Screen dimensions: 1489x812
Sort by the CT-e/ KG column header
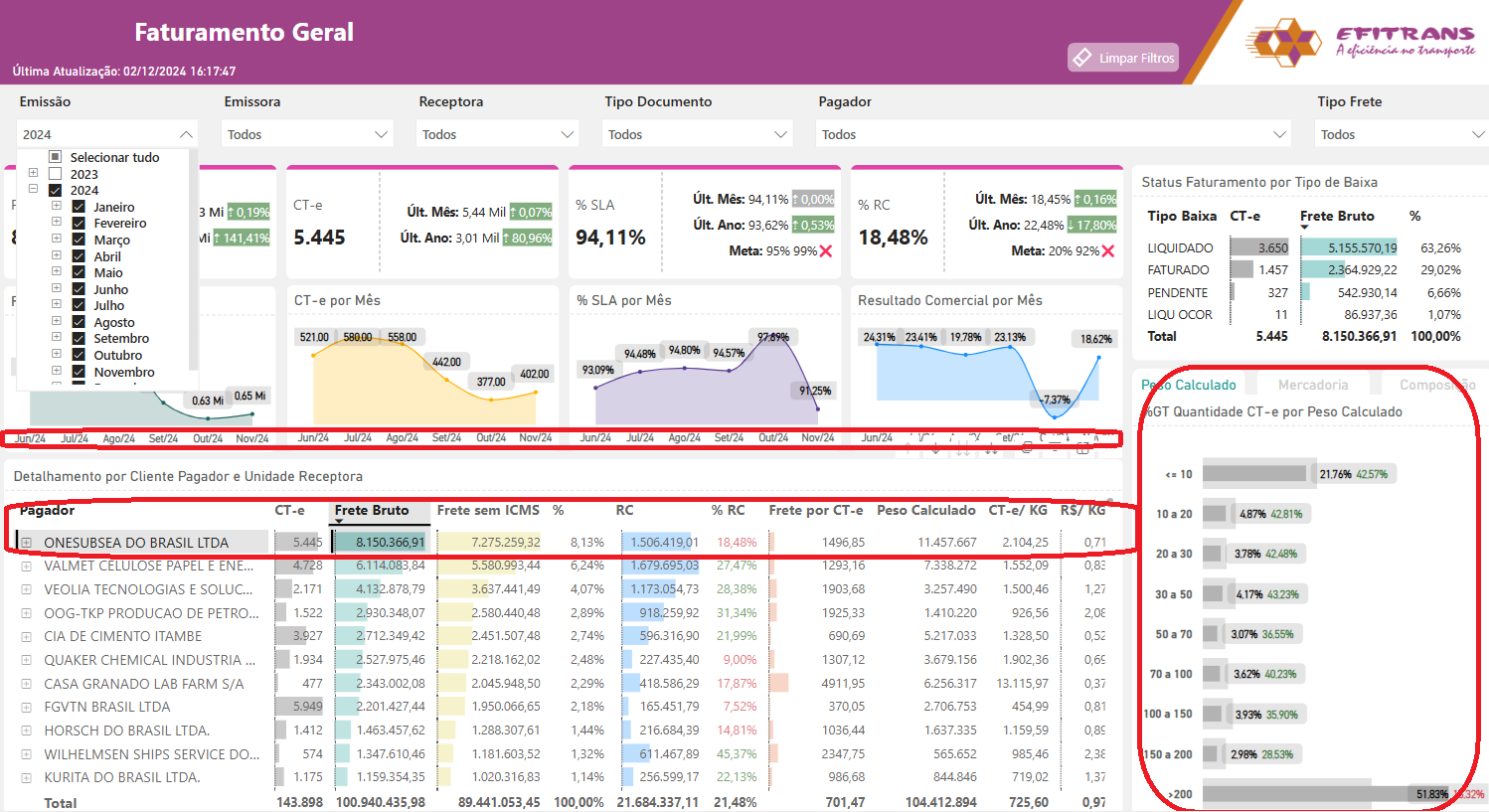tap(1018, 510)
